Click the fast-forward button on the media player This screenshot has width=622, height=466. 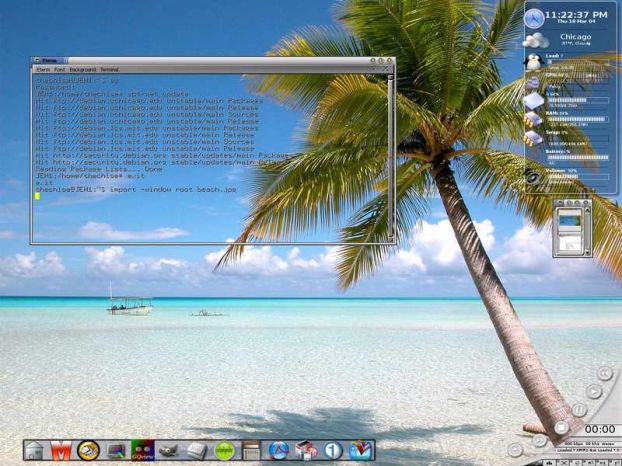click(539, 440)
